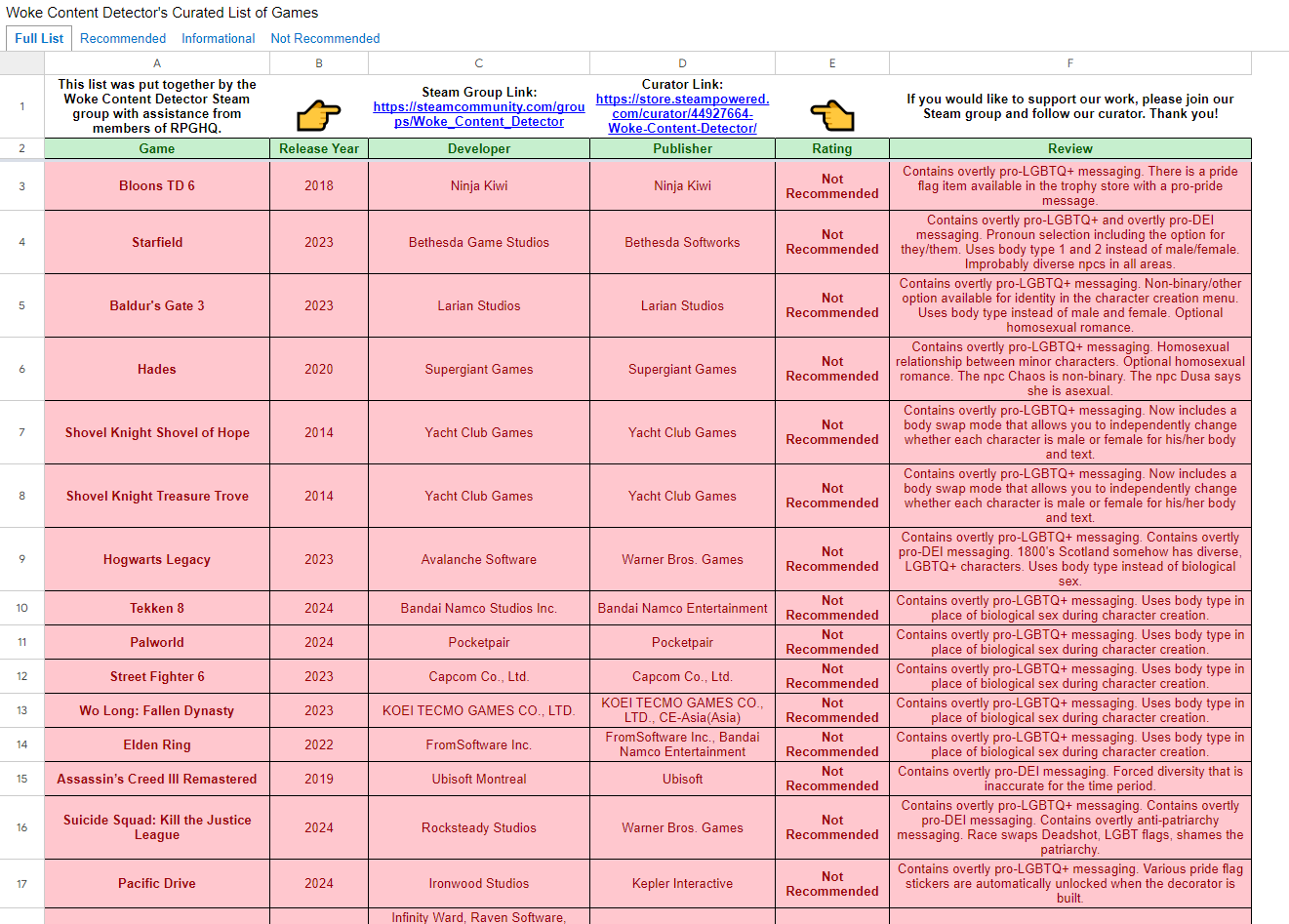
Task: Select the Bloons TD 6 cell
Action: pos(157,185)
